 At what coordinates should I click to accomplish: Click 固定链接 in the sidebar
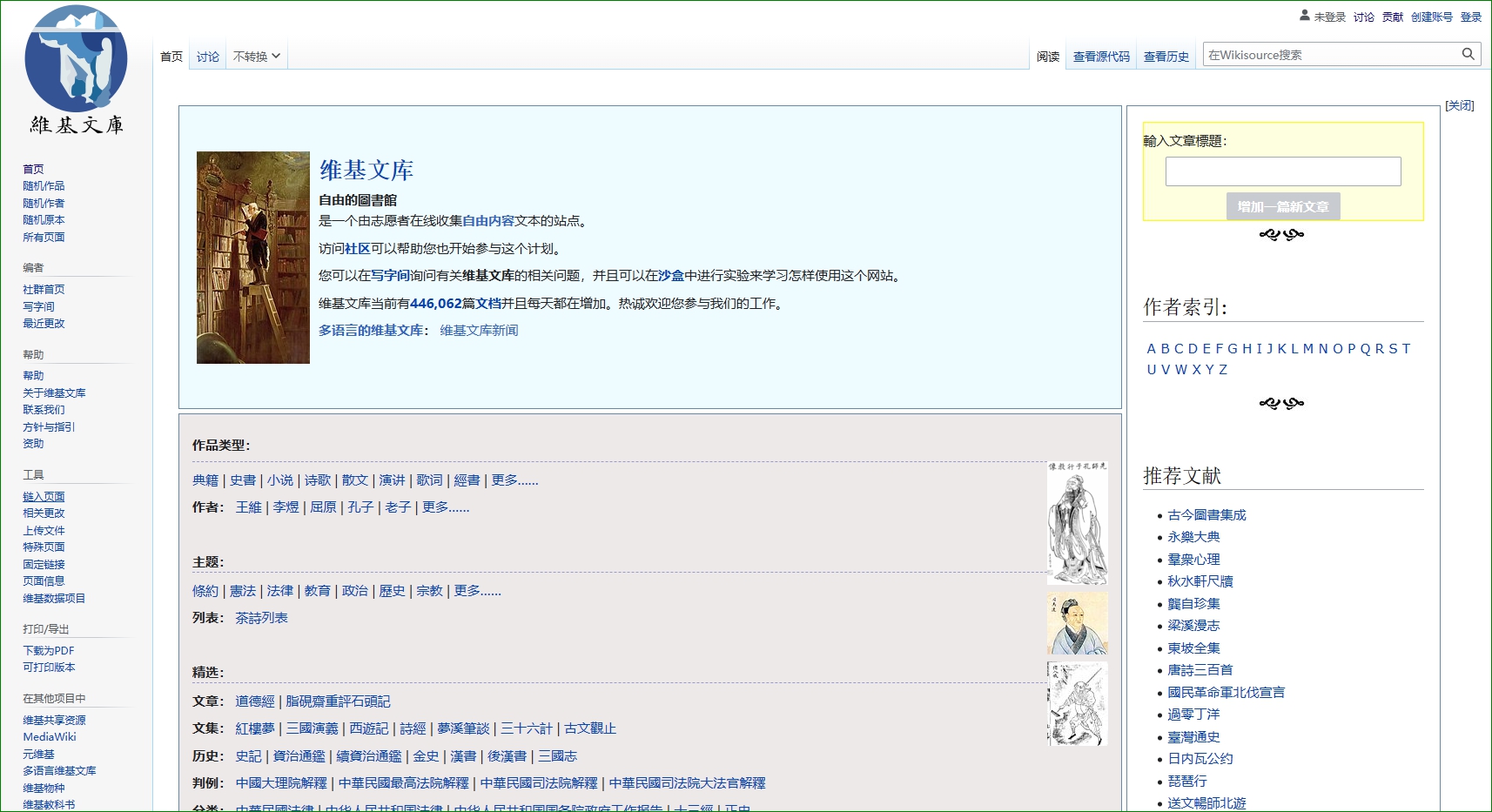pos(44,564)
